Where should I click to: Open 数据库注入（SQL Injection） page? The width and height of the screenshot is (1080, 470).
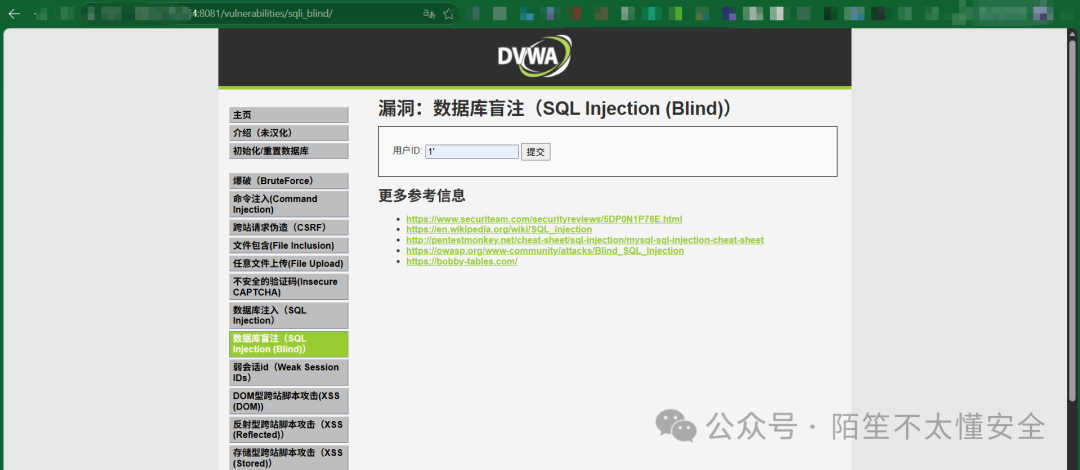pyautogui.click(x=289, y=315)
